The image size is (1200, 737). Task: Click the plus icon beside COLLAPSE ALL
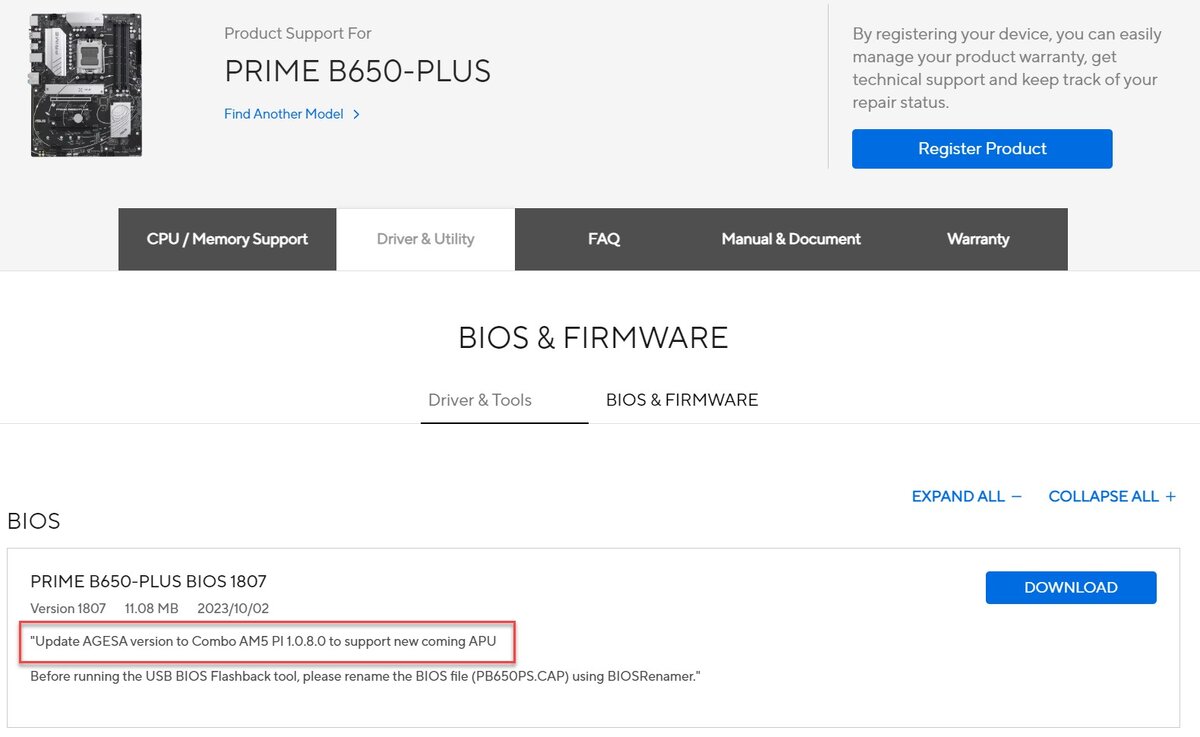click(1170, 496)
